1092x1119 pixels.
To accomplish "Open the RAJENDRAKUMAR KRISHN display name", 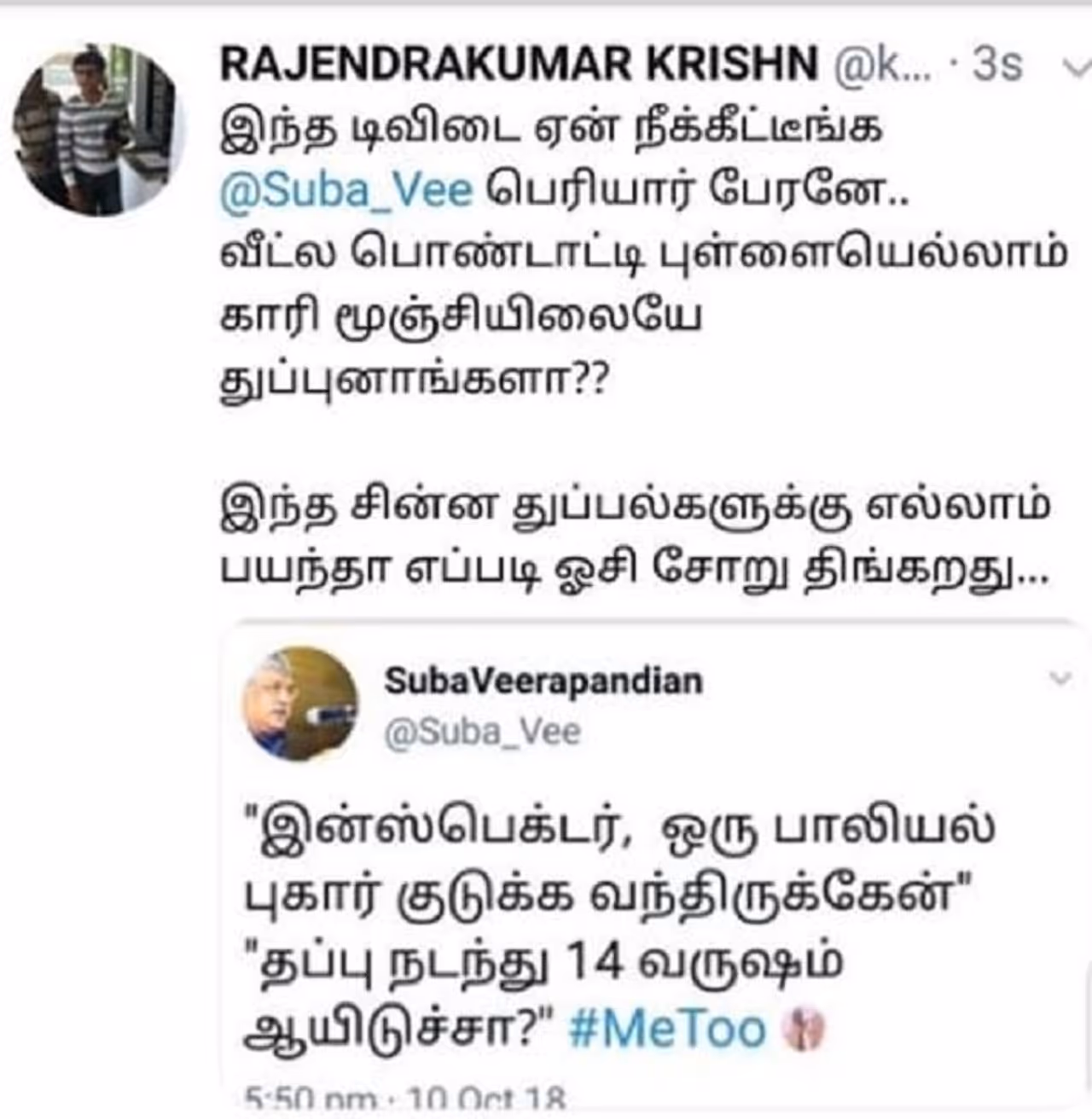I will click(x=519, y=64).
